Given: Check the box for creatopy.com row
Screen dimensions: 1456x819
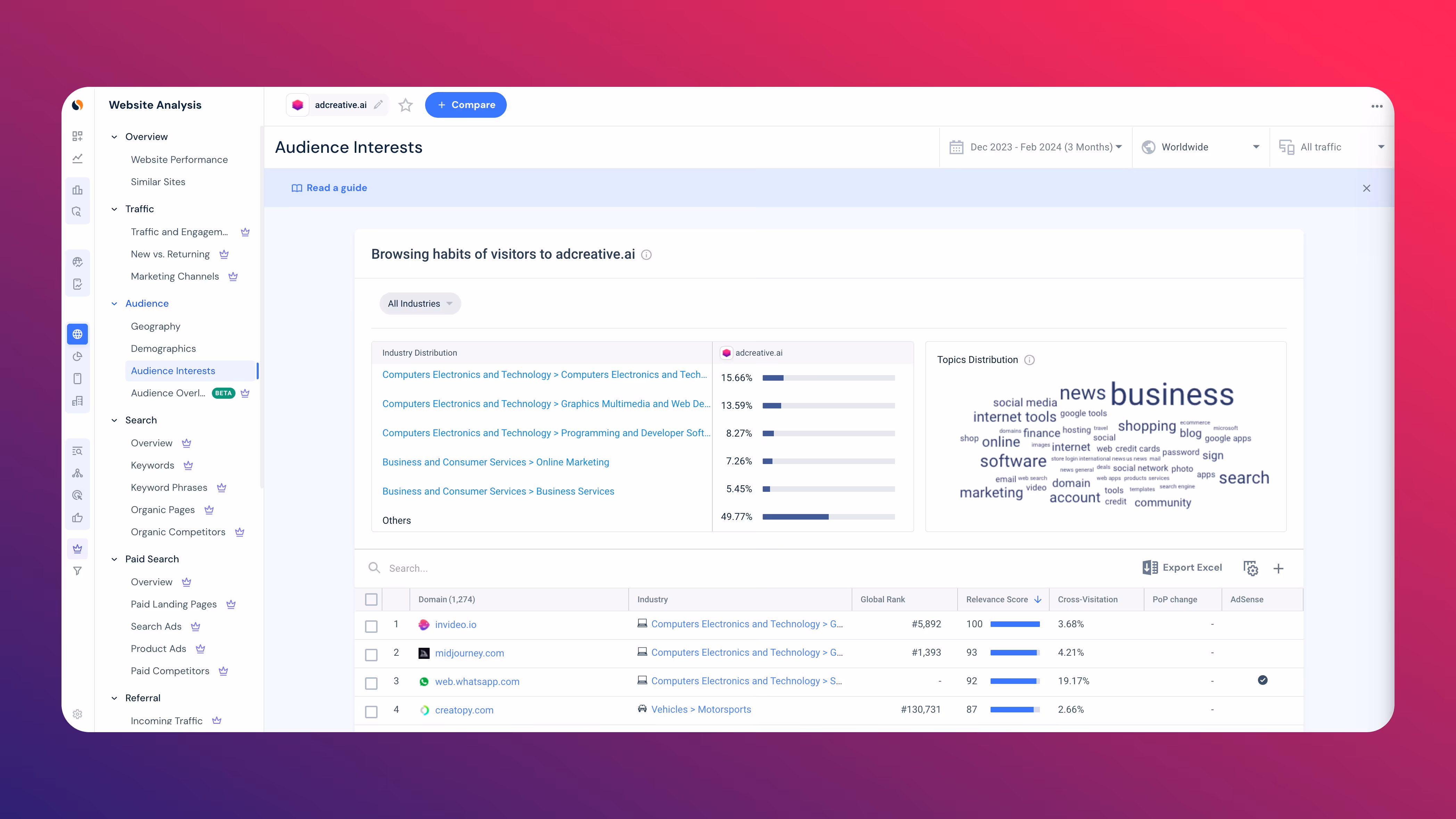Looking at the screenshot, I should coord(371,712).
